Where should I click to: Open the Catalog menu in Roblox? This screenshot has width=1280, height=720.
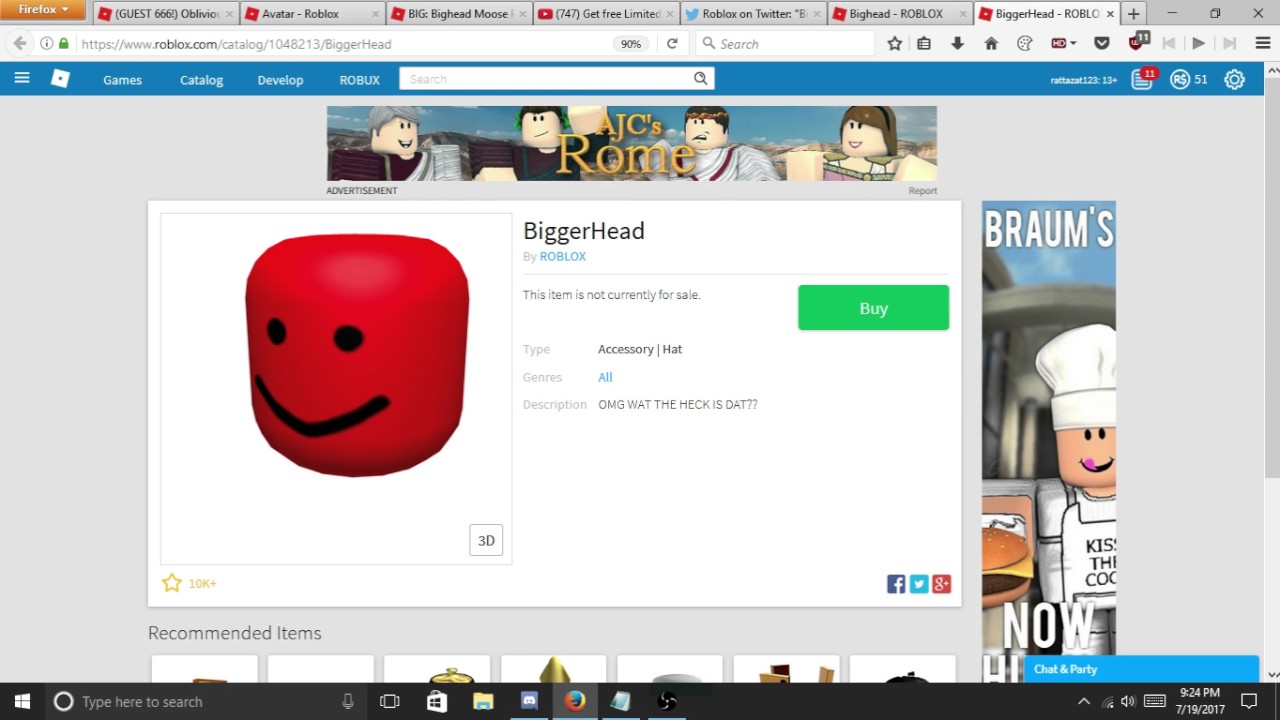tap(201, 80)
